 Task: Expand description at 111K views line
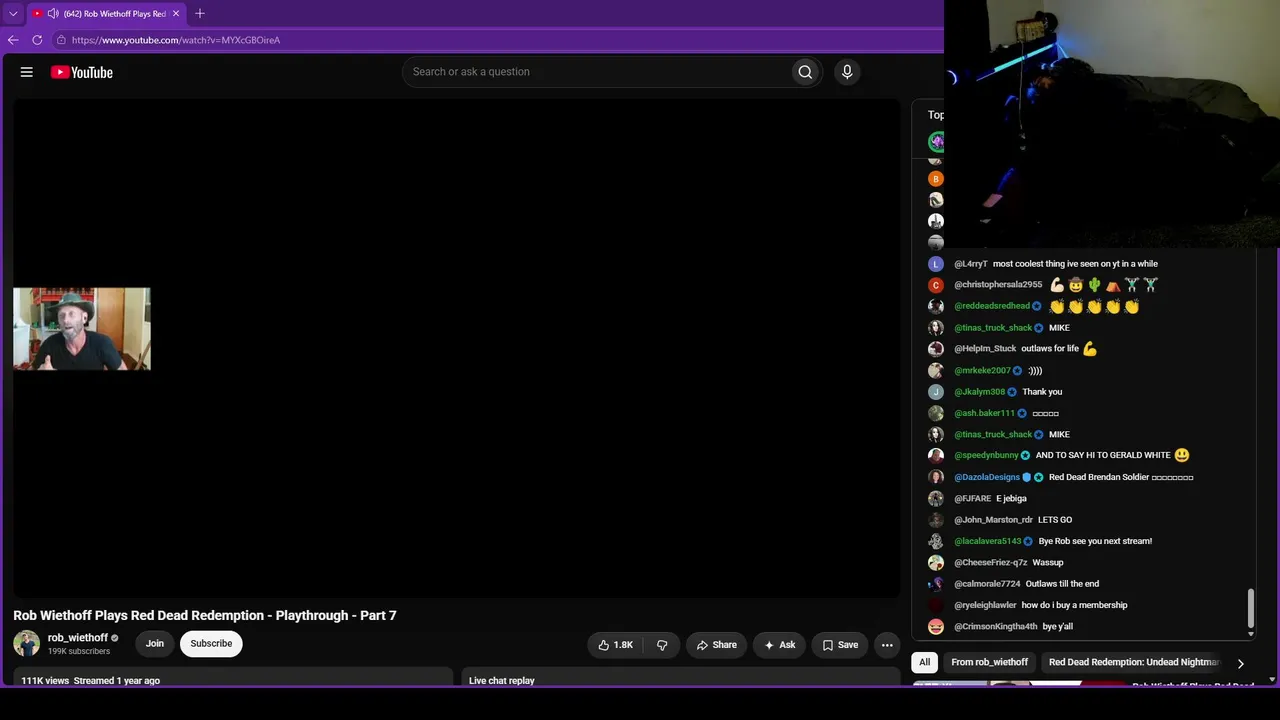click(x=91, y=681)
